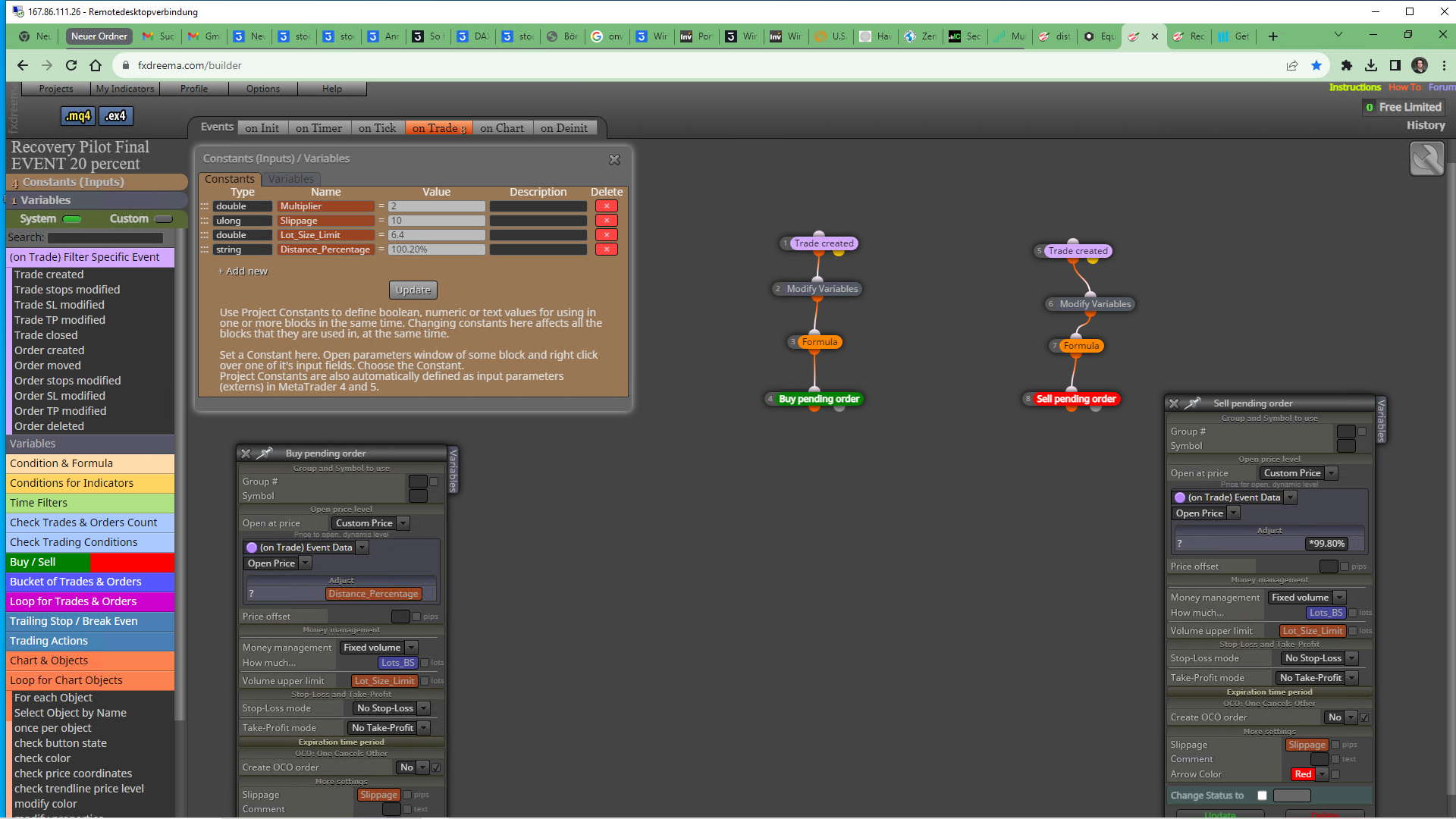Image resolution: width=1456 pixels, height=819 pixels.
Task: Open the Options menu
Action: coord(263,89)
